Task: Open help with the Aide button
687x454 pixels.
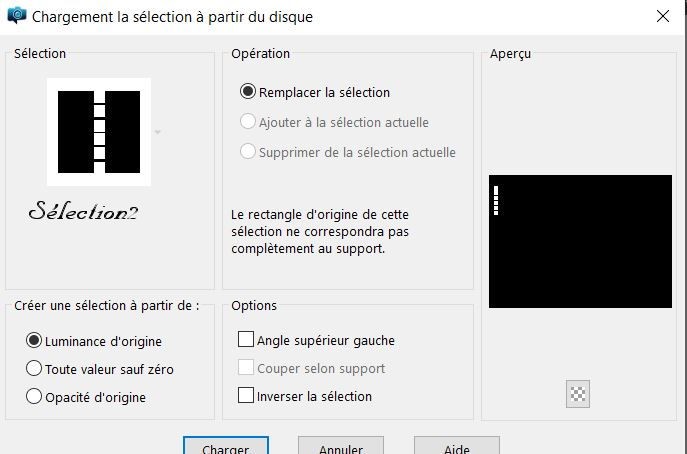Action: 456,447
